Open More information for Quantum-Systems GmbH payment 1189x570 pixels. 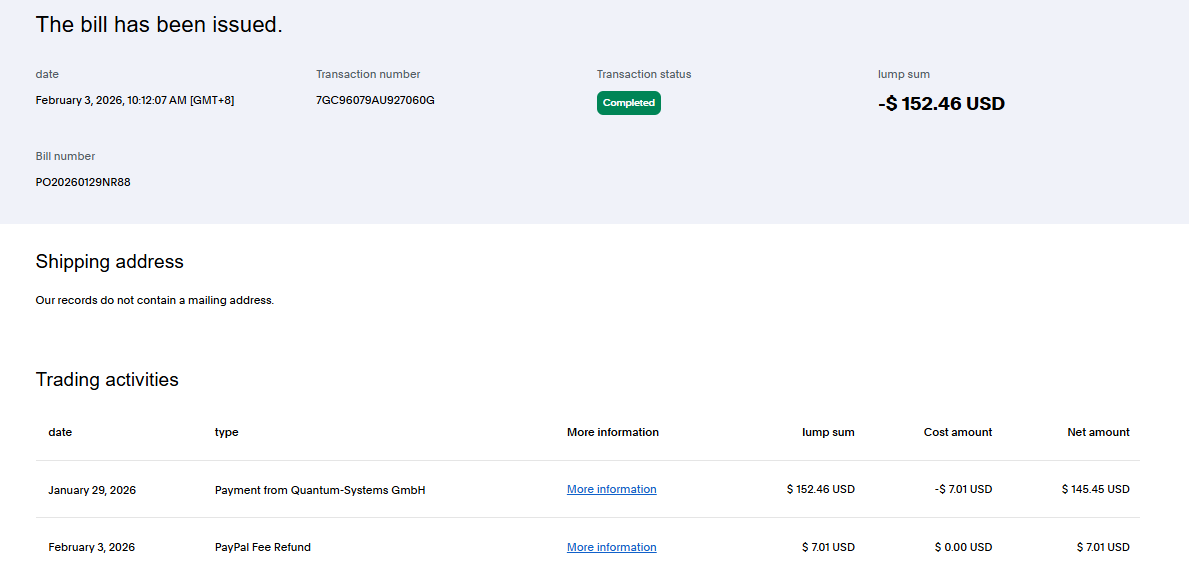pos(611,489)
